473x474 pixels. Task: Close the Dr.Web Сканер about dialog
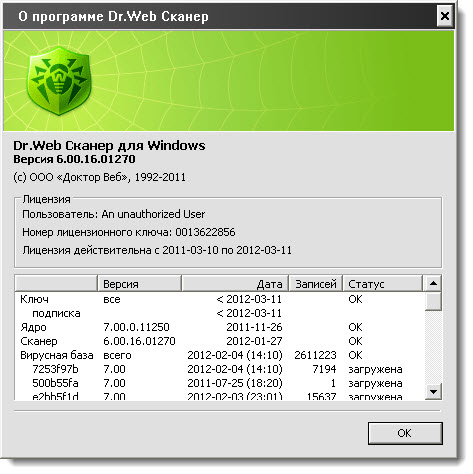coord(444,16)
